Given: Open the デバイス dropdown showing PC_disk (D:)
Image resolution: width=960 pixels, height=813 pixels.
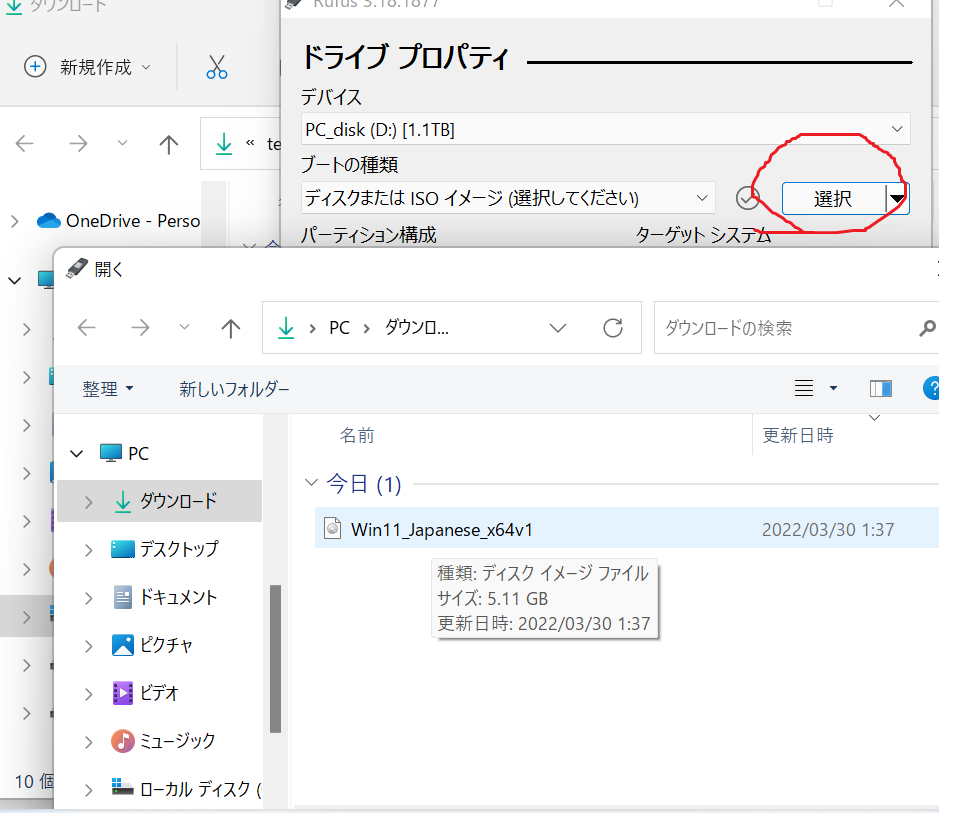Looking at the screenshot, I should (x=605, y=129).
